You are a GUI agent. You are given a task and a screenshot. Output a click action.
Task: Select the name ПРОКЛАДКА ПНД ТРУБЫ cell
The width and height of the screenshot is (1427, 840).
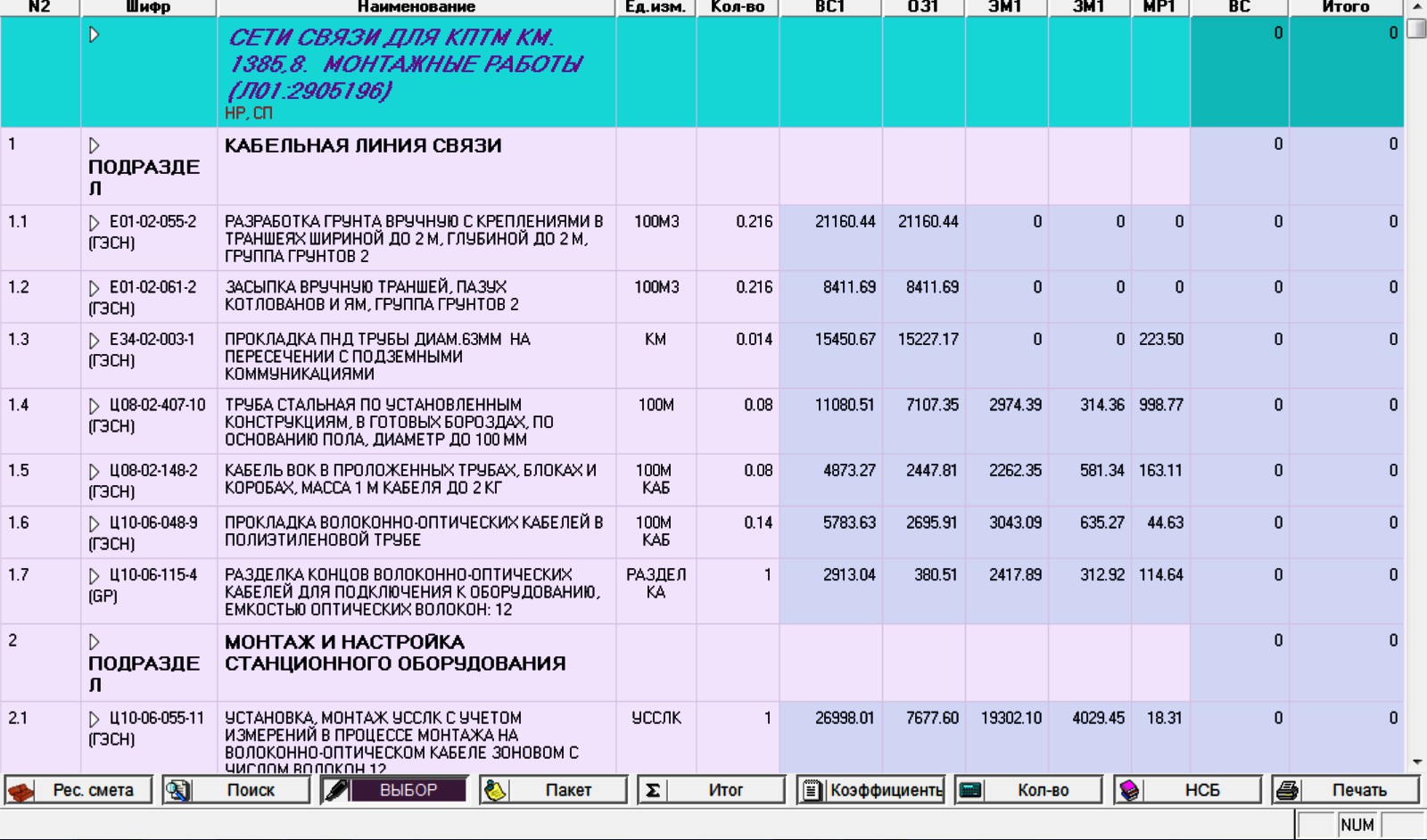(x=417, y=356)
